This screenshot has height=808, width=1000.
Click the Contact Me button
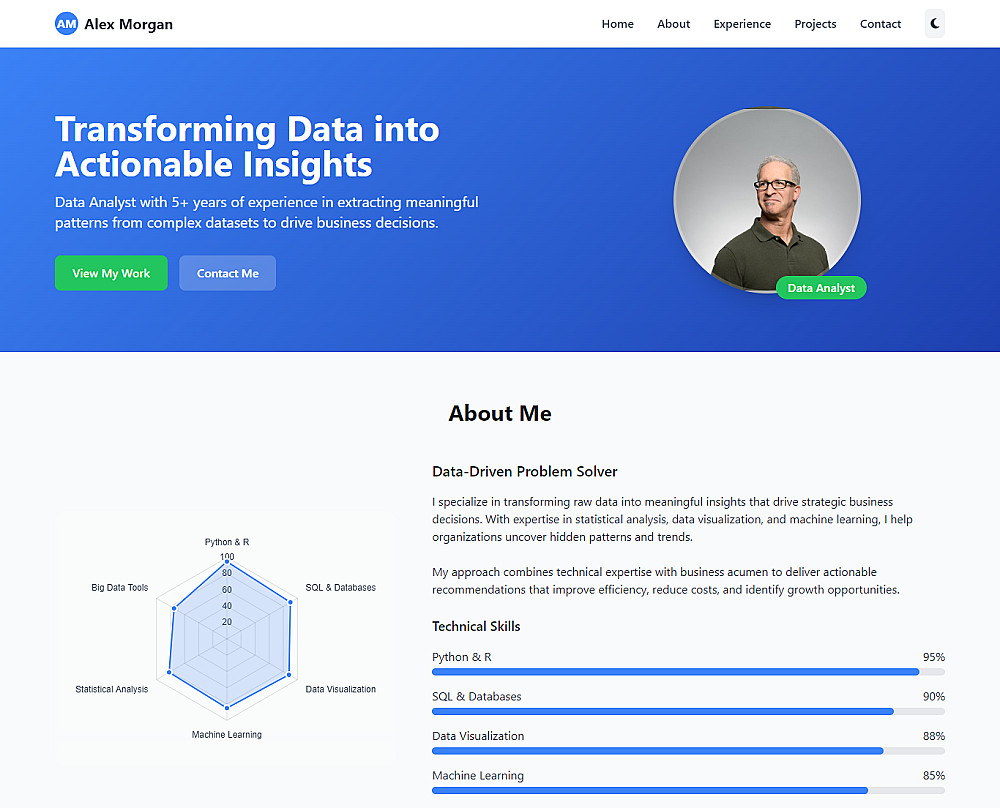click(227, 273)
